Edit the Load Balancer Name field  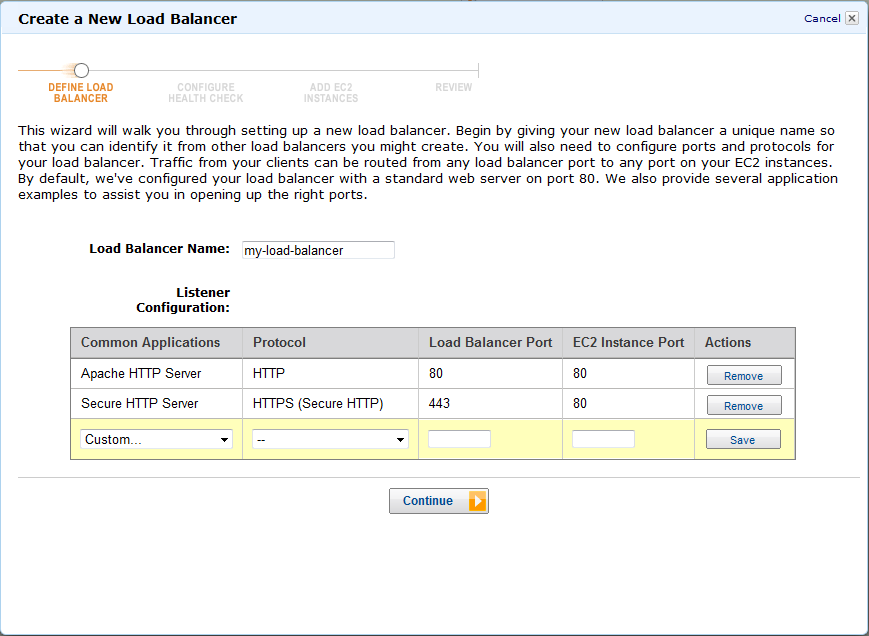(x=317, y=250)
